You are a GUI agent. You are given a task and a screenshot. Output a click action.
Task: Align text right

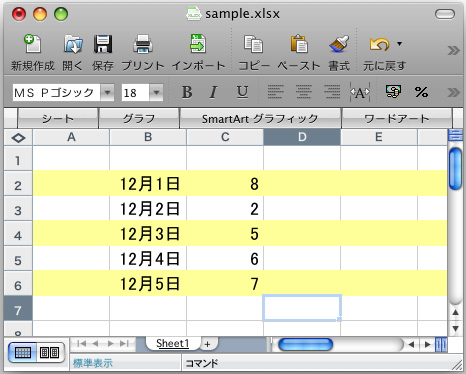[x=332, y=92]
